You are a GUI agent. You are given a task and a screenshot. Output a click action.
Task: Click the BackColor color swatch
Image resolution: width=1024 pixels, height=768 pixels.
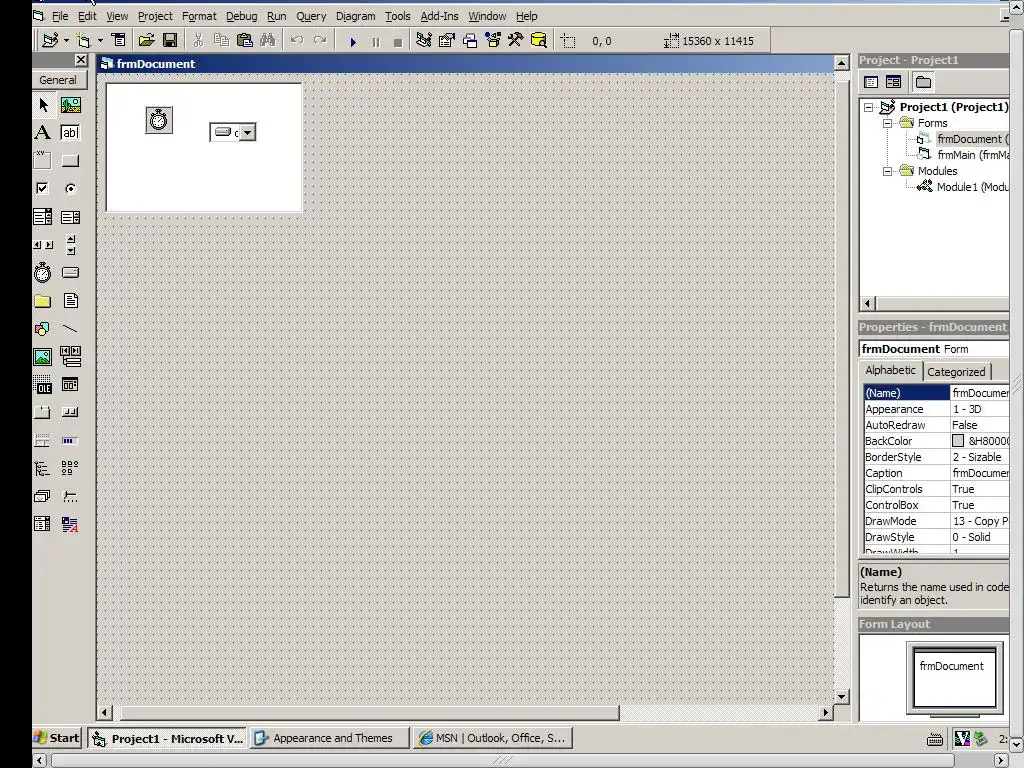[x=957, y=441]
